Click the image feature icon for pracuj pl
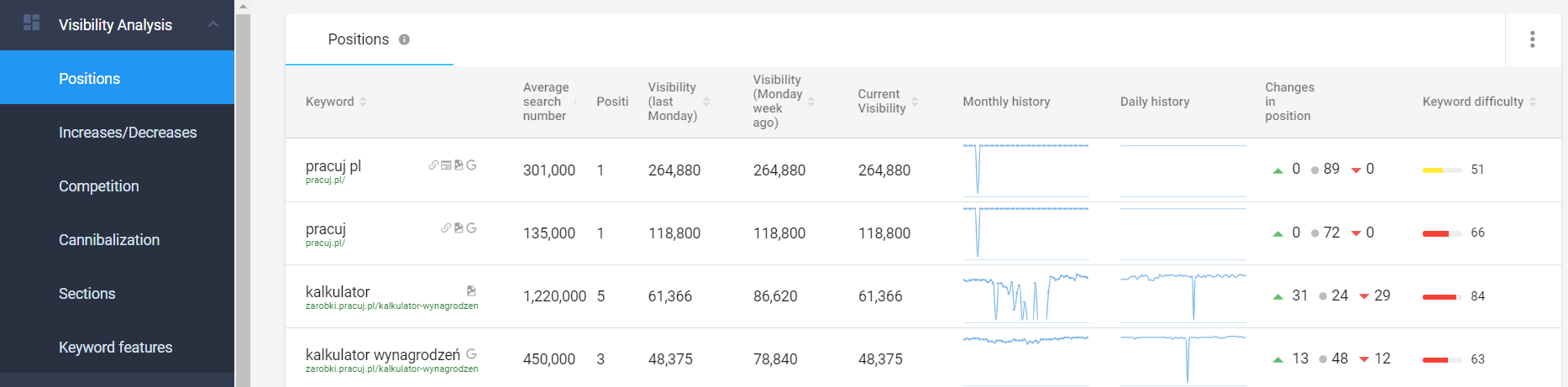Screen dimensions: 1568x387 (x=459, y=165)
